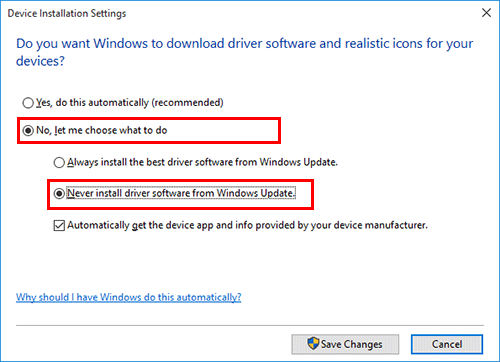The height and width of the screenshot is (362, 500).
Task: Click the 'Never install driver software from Windows Update' text
Action: click(x=181, y=193)
